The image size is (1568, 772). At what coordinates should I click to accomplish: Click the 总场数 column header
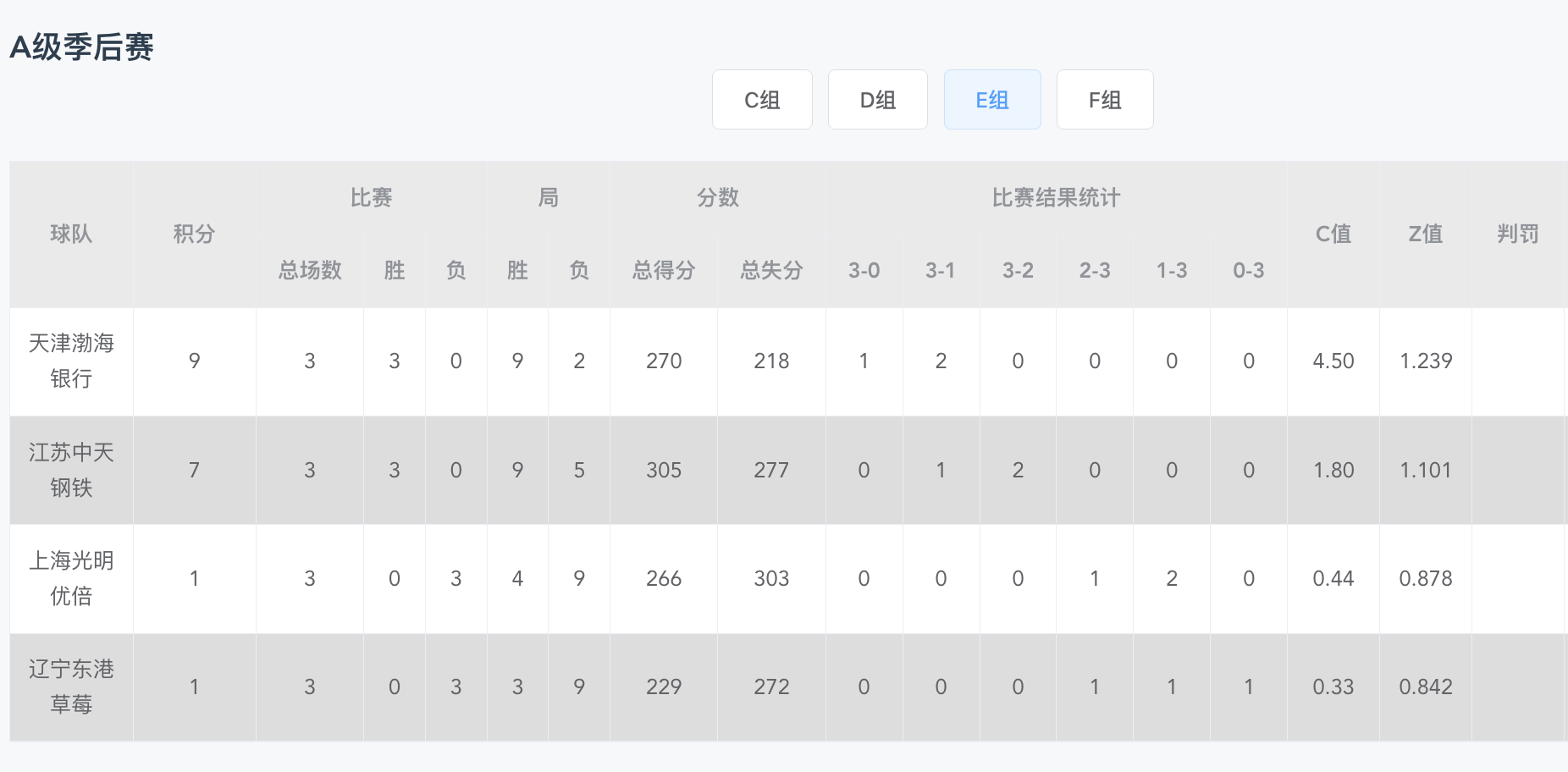[310, 270]
